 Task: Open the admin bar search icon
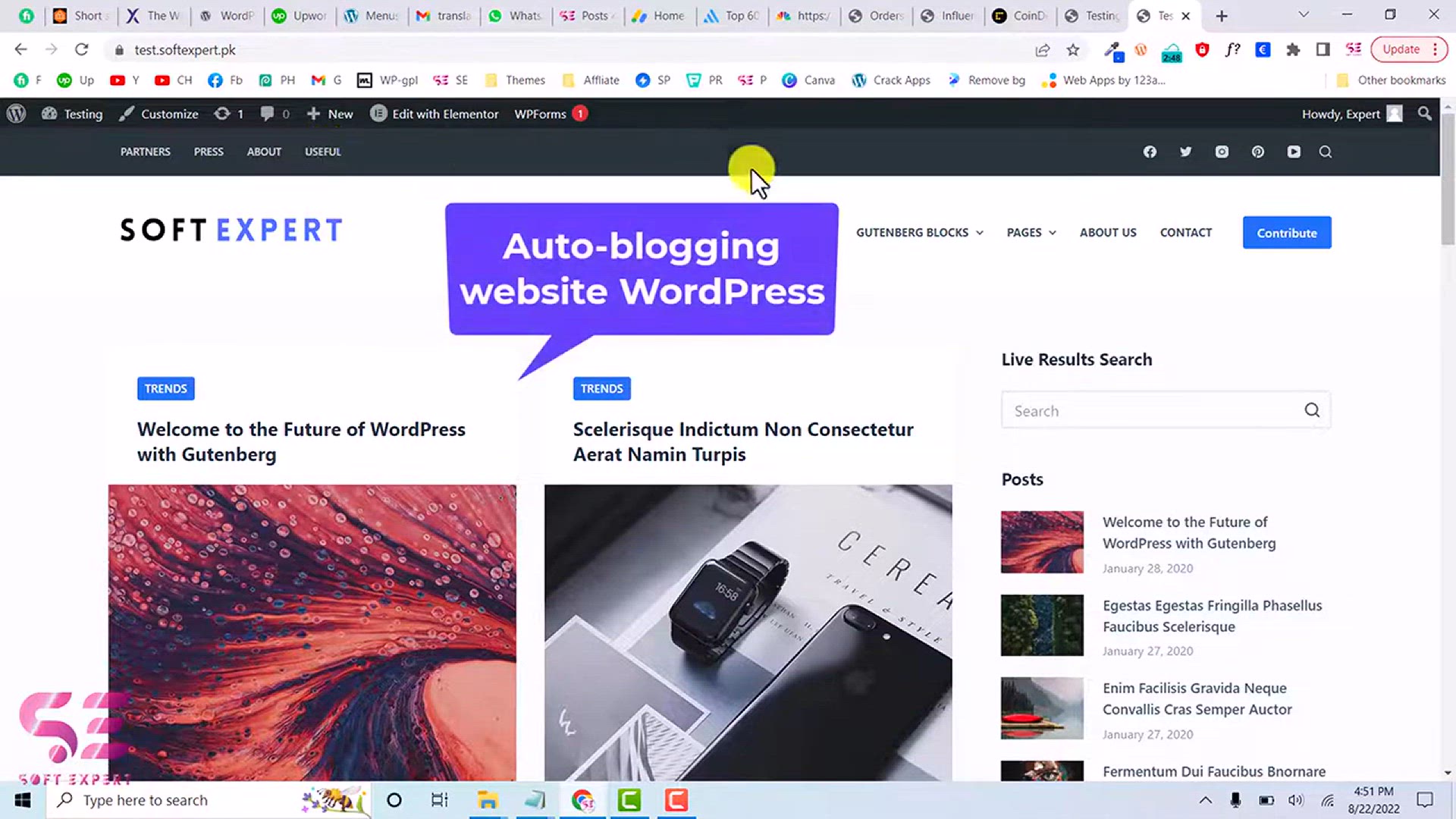[x=1425, y=114]
